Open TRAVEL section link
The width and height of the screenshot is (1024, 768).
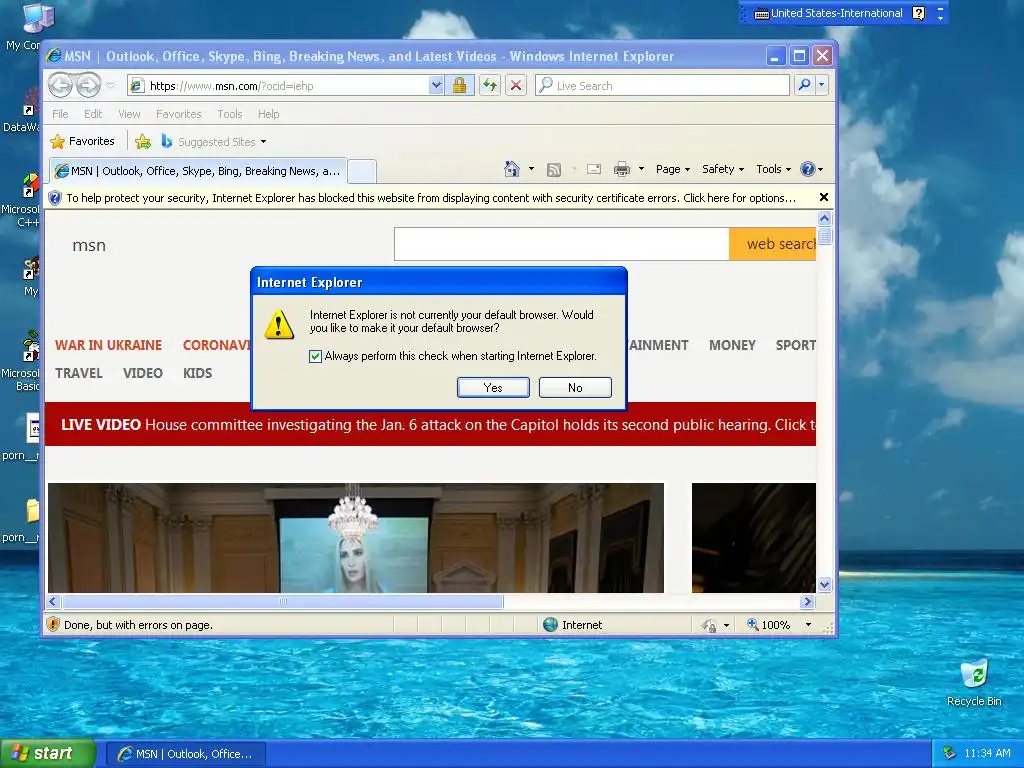click(x=78, y=373)
